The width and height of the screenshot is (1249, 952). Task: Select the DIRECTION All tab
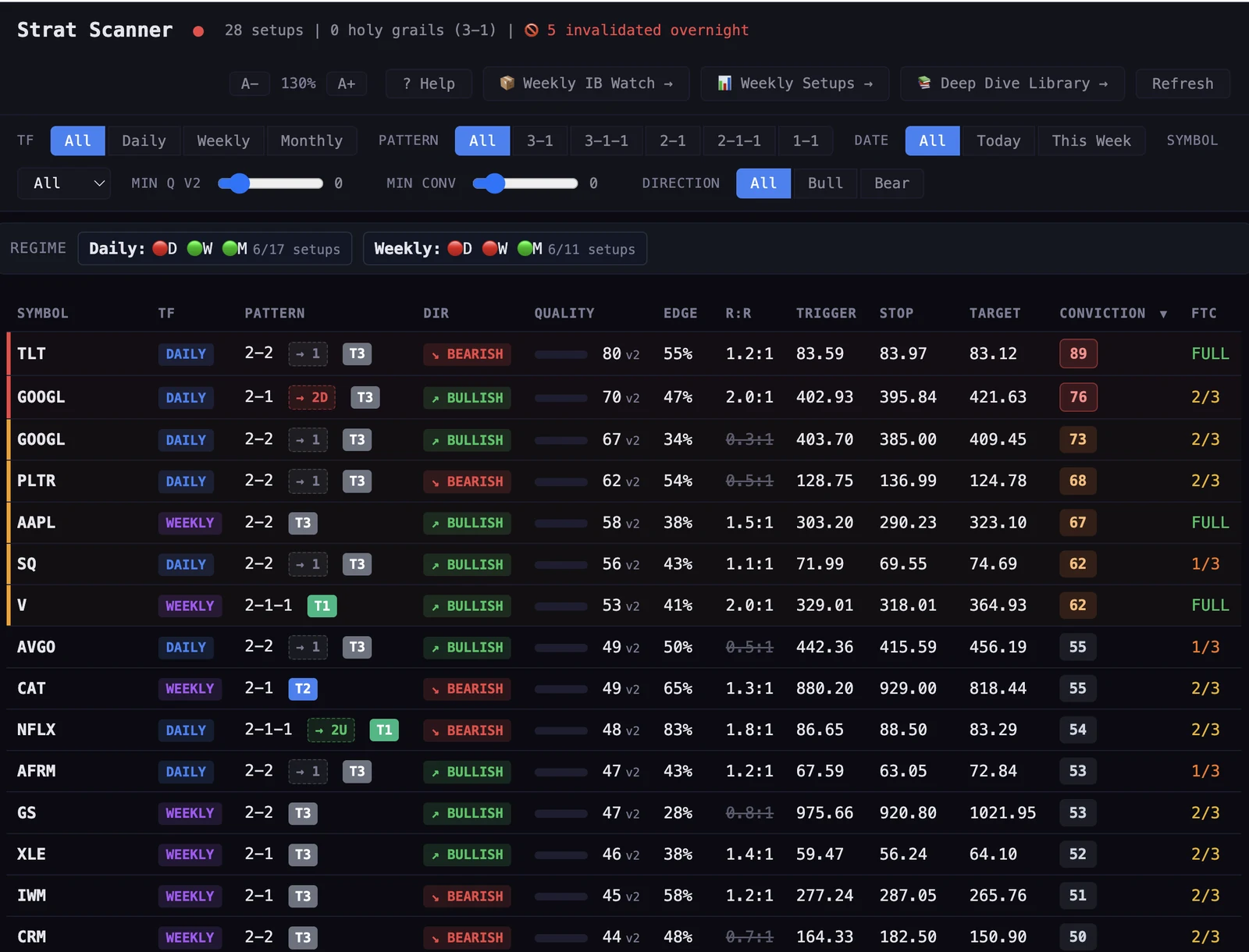tap(763, 183)
